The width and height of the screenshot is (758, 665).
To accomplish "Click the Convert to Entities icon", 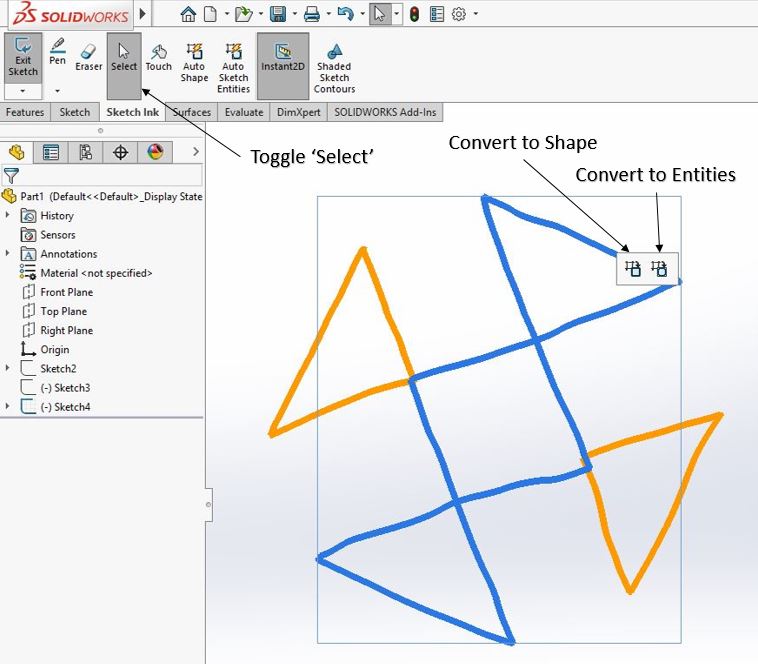I will click(x=659, y=268).
